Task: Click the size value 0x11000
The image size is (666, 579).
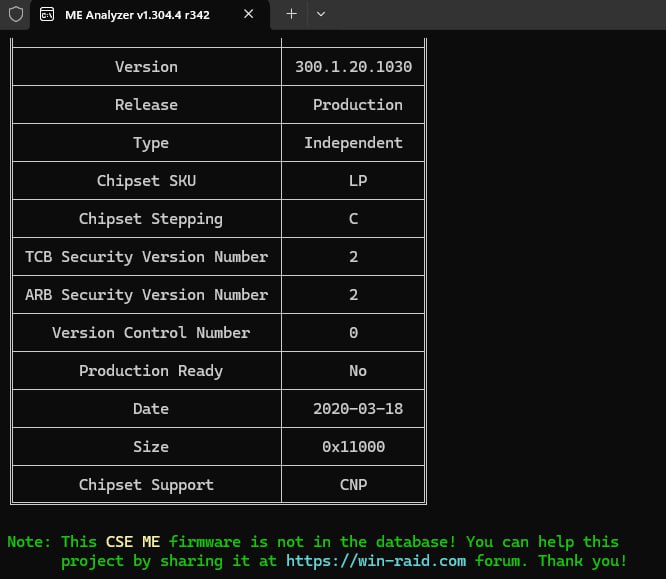Action: [x=353, y=447]
